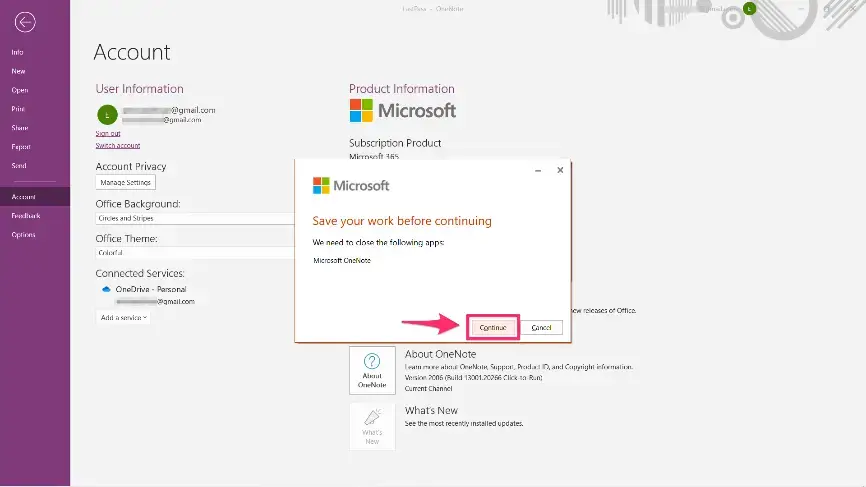Click the green user avatar under User Information
This screenshot has width=866, height=487.
[107, 115]
